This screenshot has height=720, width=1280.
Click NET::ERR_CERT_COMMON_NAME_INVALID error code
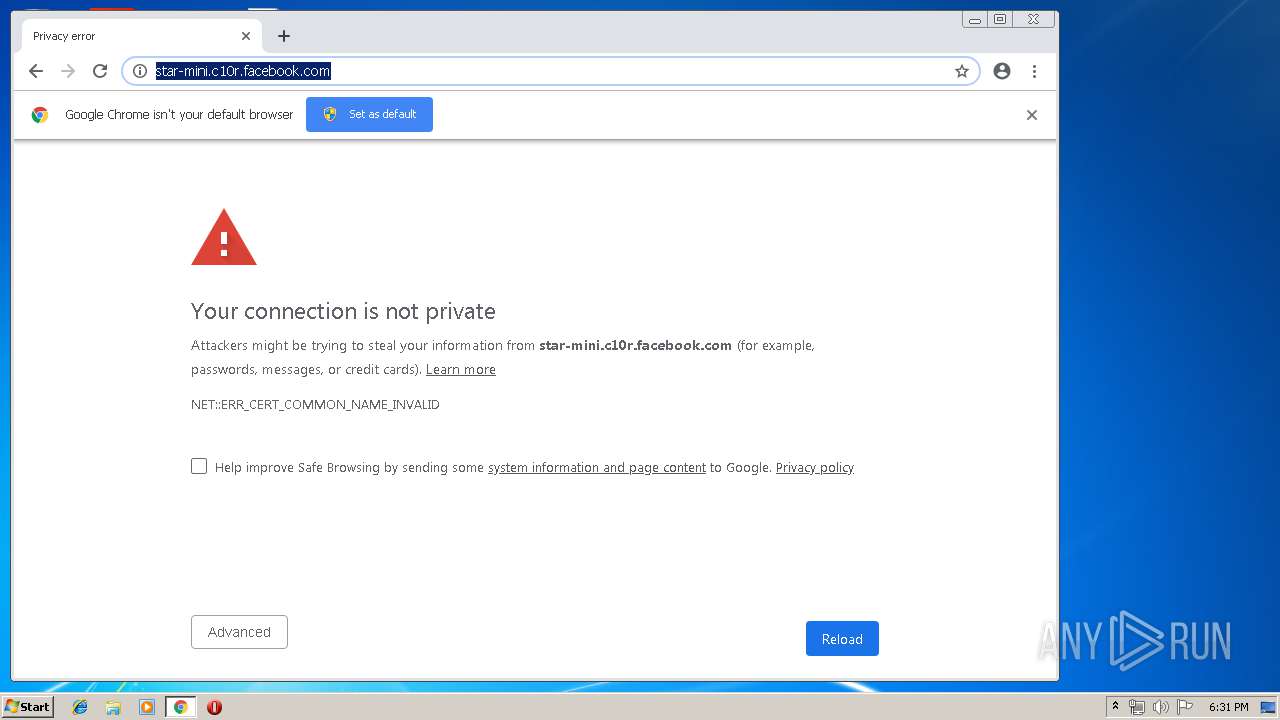pos(315,405)
